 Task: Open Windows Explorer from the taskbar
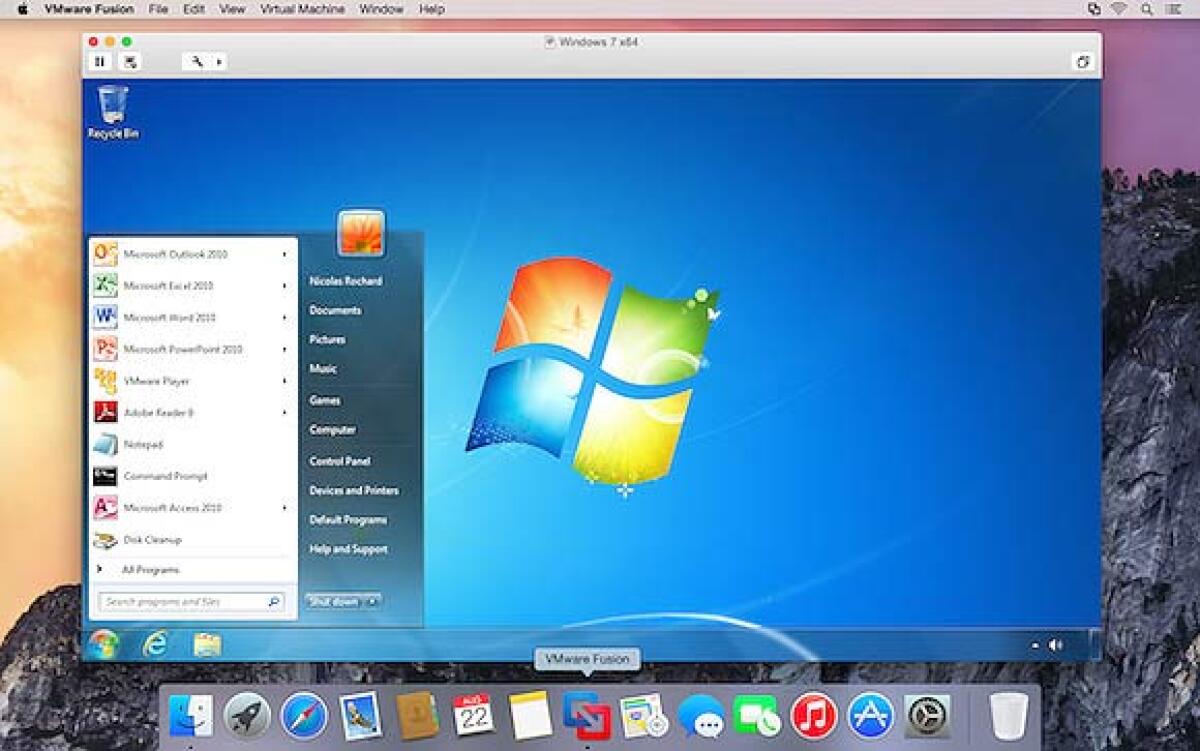point(207,644)
